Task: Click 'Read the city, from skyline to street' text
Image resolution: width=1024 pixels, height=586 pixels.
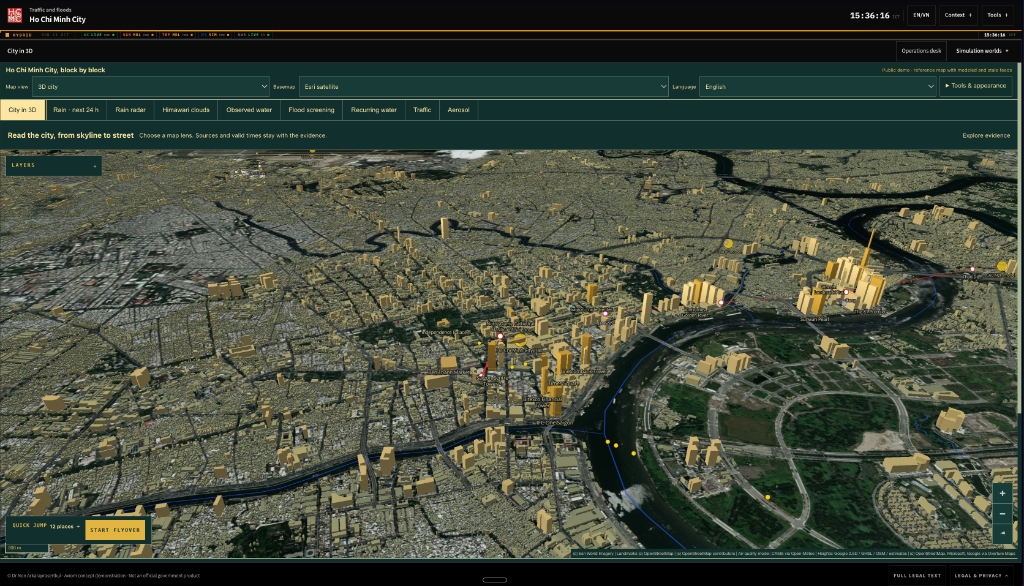Action: (x=71, y=135)
